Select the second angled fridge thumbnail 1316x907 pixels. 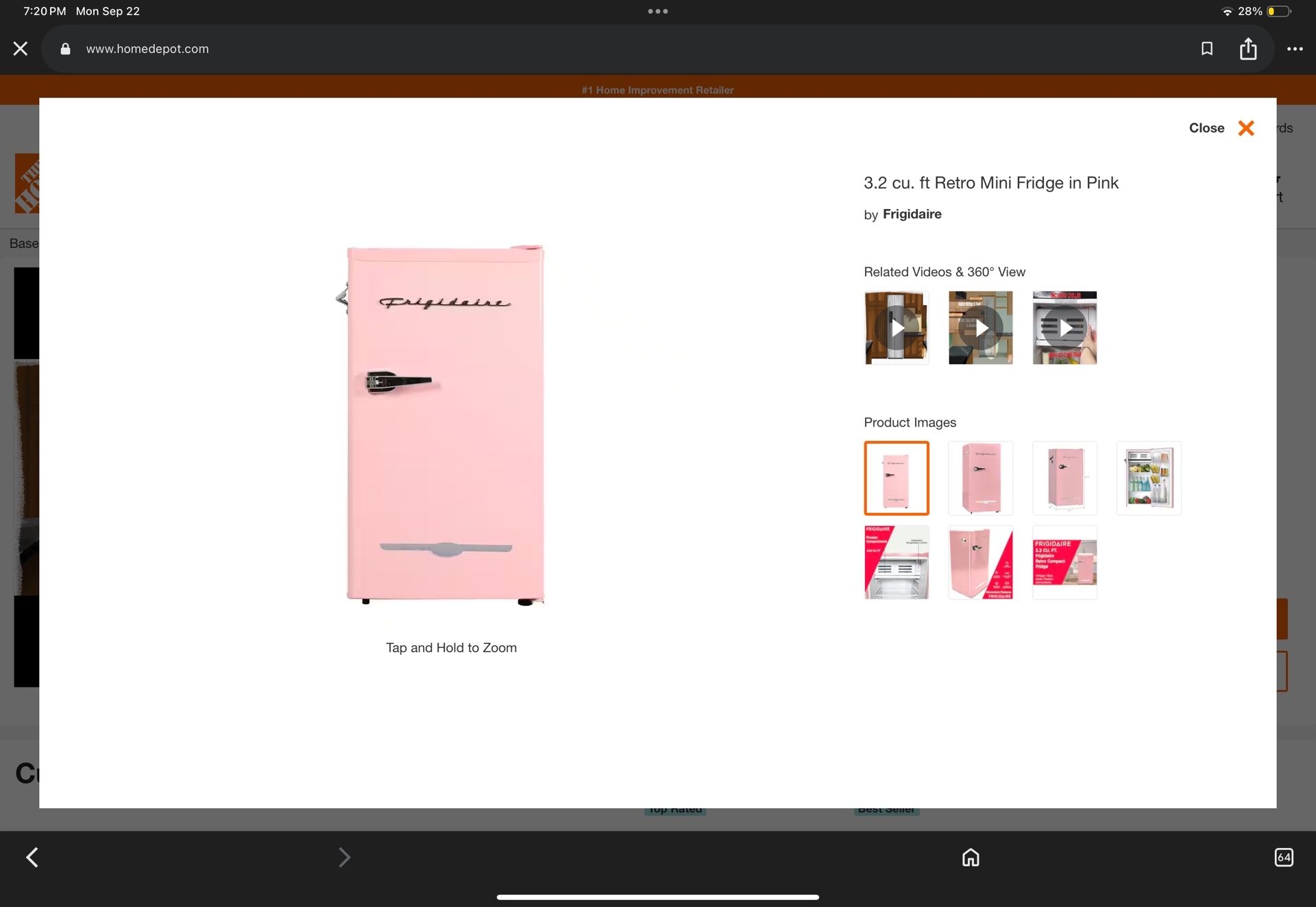[x=981, y=478]
